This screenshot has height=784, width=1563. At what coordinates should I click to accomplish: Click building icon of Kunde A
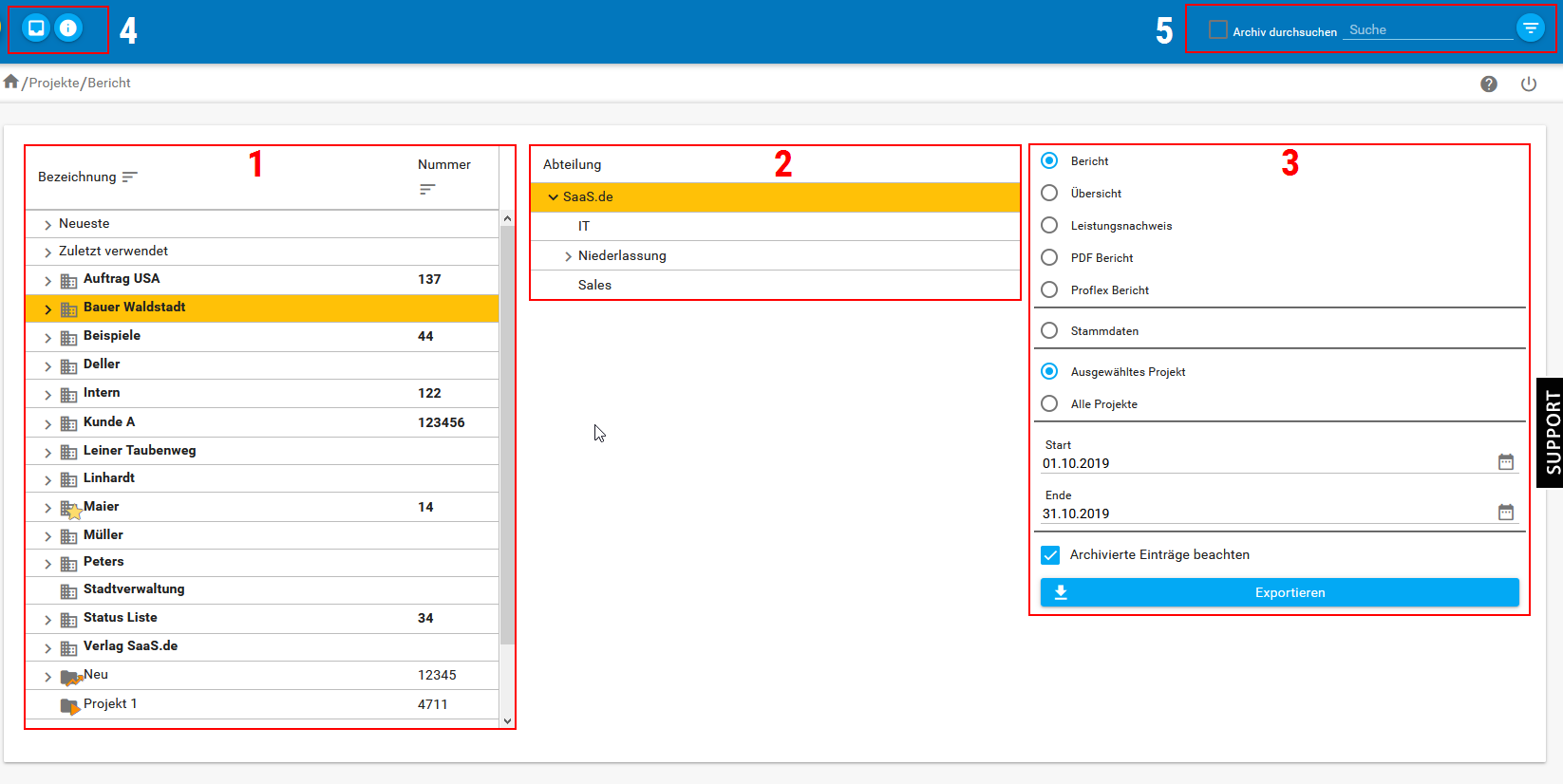tap(68, 423)
